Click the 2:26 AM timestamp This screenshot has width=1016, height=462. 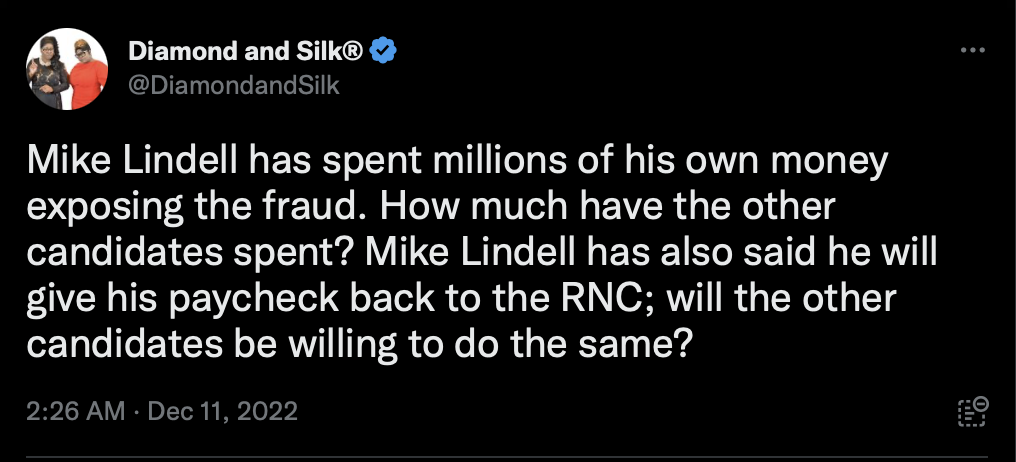pyautogui.click(x=76, y=411)
